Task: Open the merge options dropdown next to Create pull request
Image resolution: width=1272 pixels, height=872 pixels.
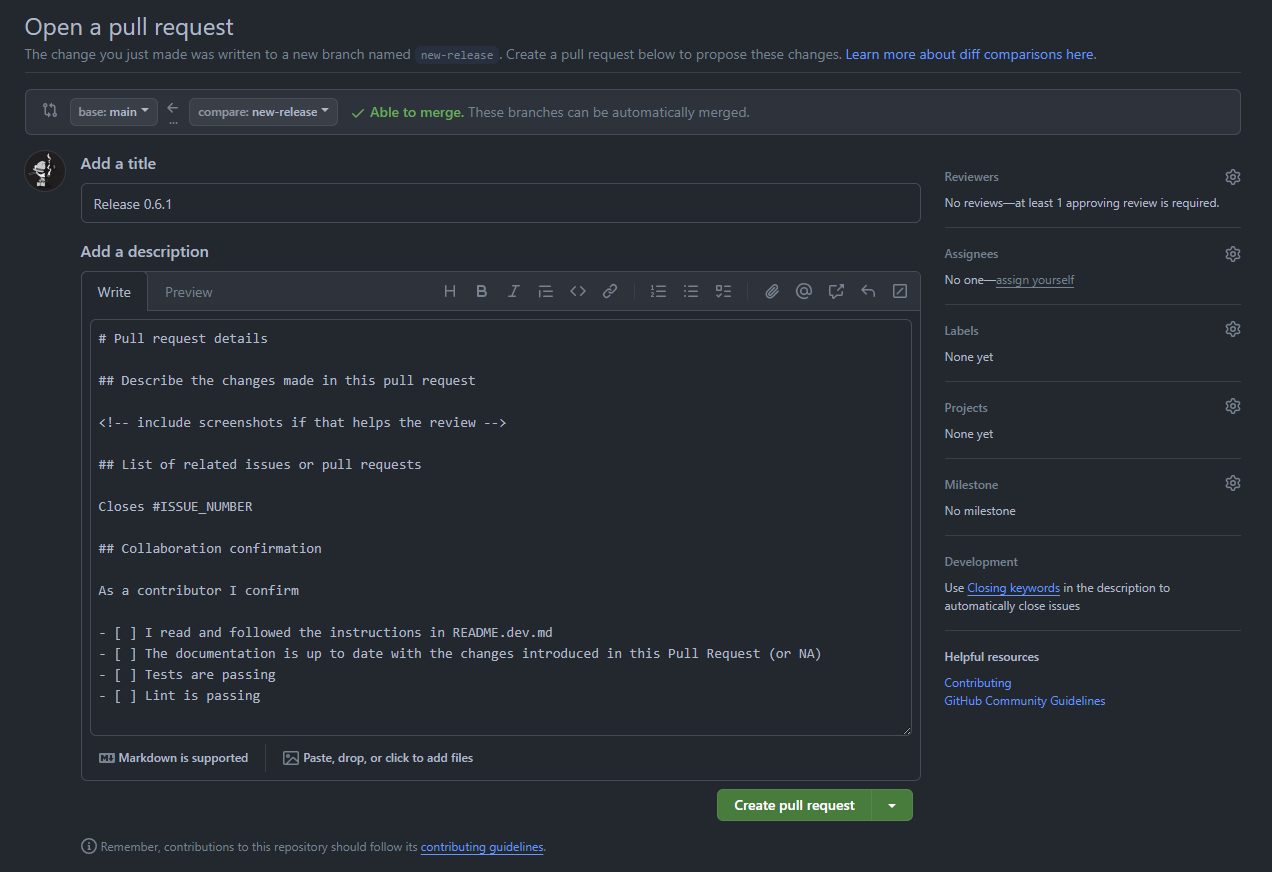Action: point(891,805)
